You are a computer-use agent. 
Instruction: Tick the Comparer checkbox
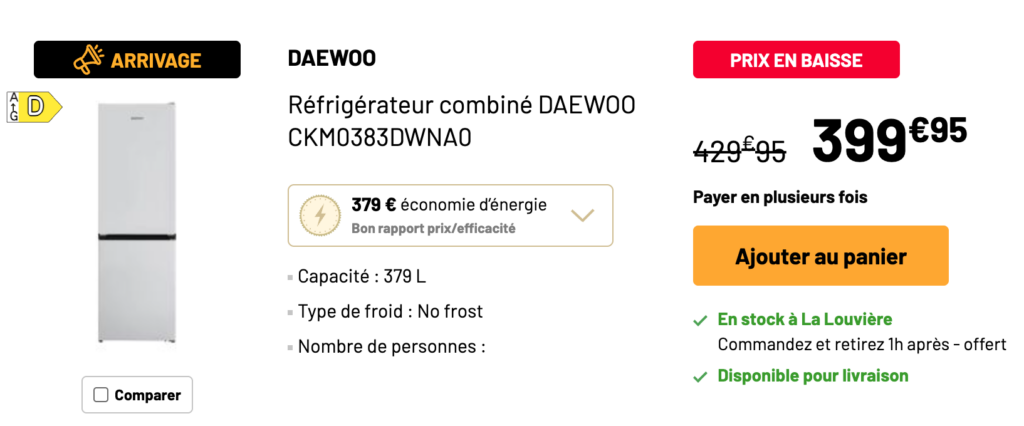click(101, 395)
